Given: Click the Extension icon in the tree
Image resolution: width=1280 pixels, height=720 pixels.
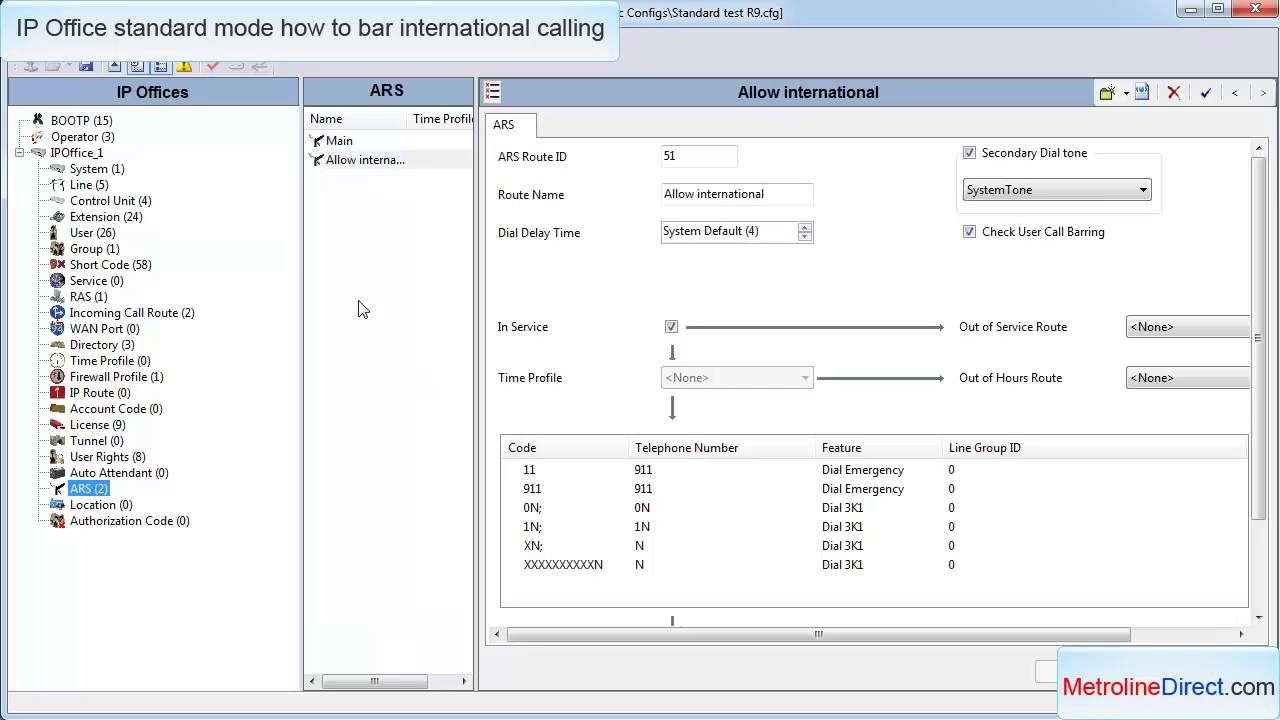Looking at the screenshot, I should tap(57, 217).
